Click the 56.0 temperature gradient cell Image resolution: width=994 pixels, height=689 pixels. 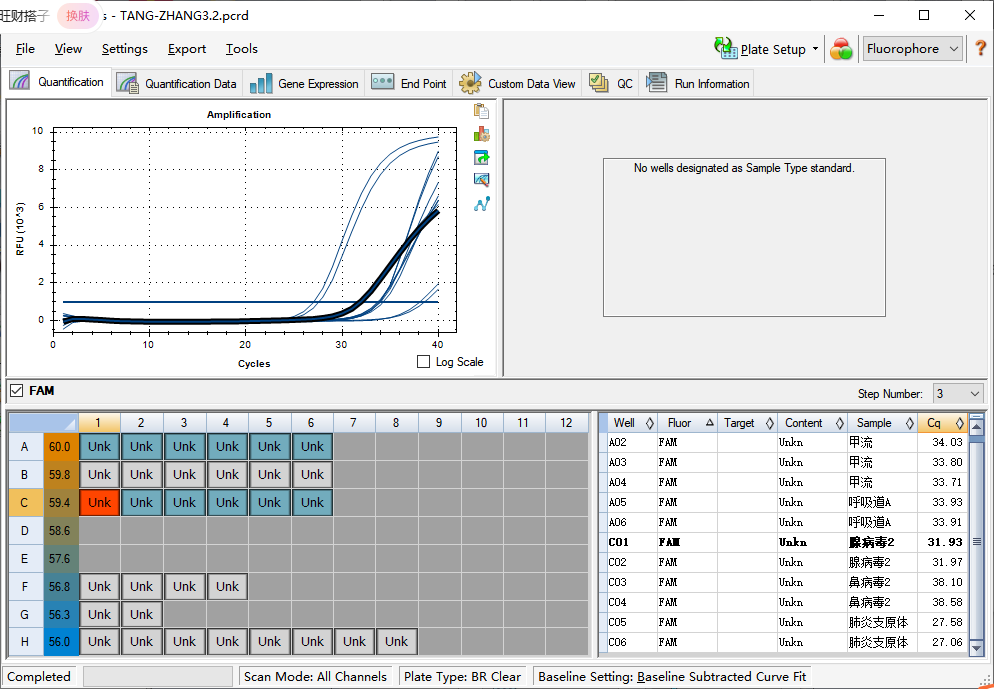(x=60, y=641)
